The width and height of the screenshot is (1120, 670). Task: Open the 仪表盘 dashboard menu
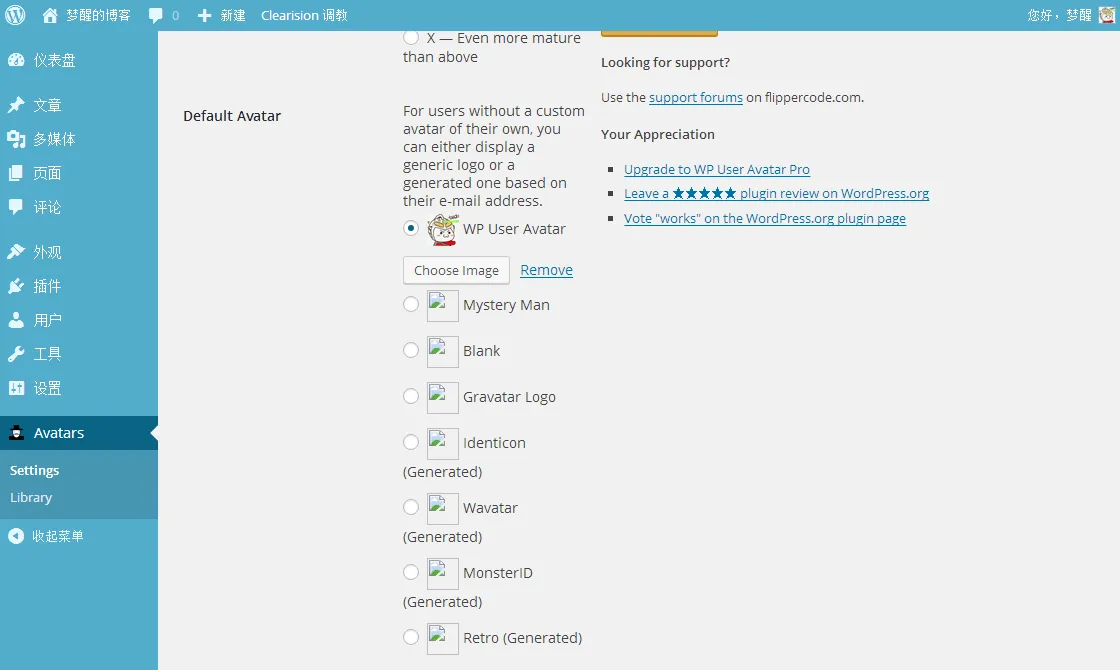tap(54, 60)
